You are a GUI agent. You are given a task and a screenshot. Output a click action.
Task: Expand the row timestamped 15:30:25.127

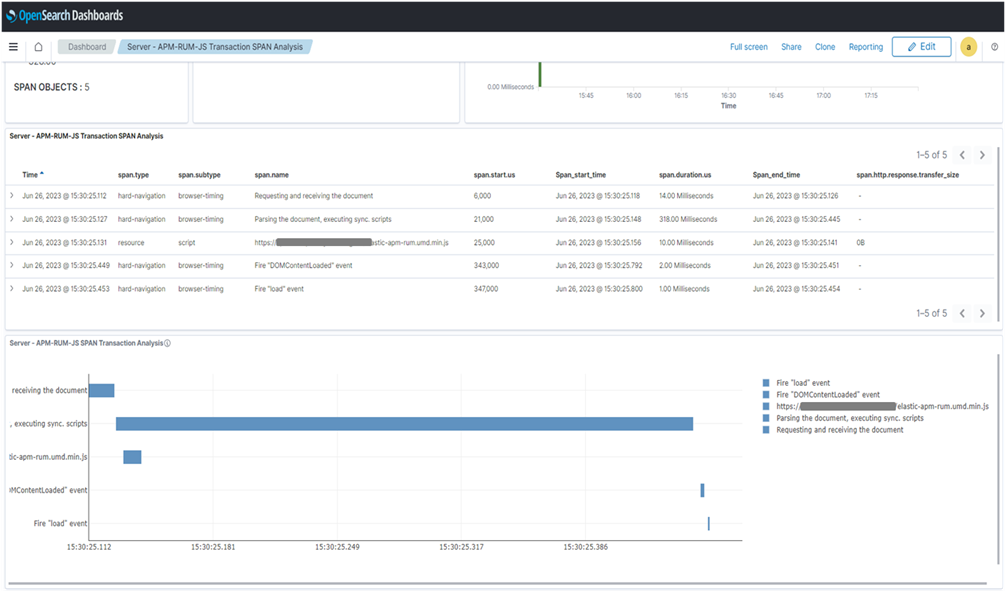pos(12,219)
